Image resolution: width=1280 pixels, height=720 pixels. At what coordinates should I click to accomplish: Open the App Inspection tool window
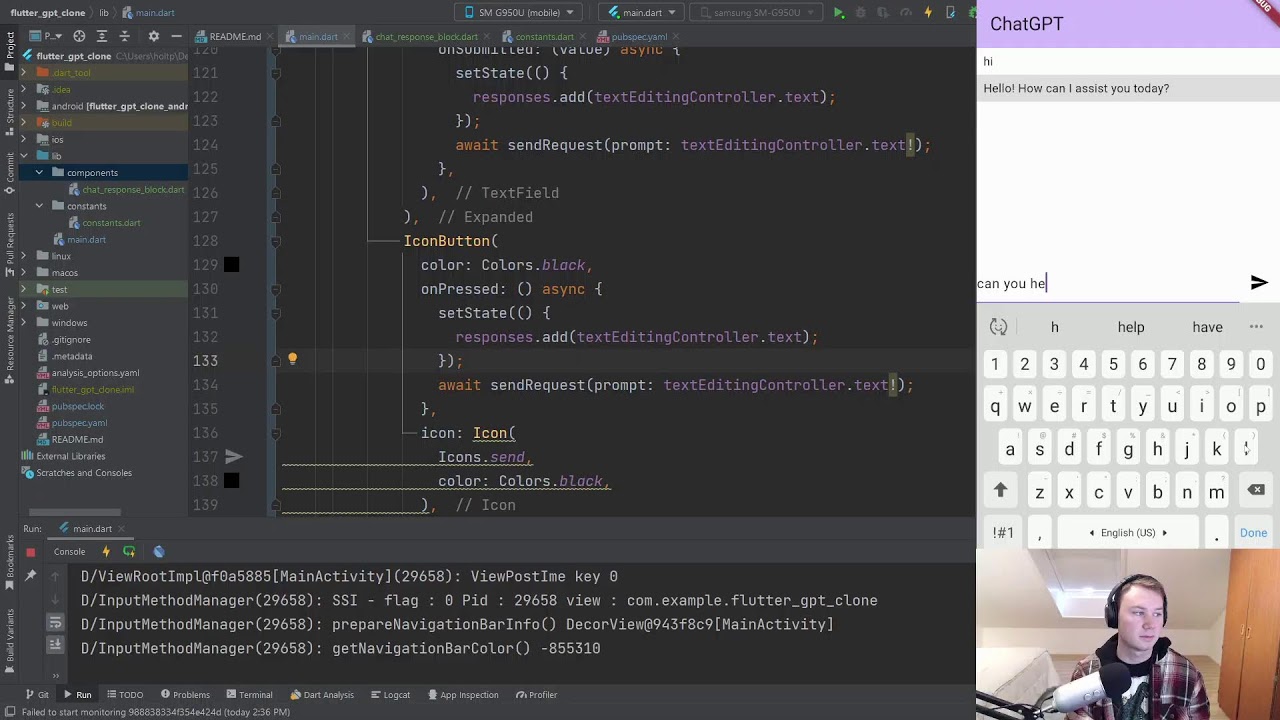[462, 695]
